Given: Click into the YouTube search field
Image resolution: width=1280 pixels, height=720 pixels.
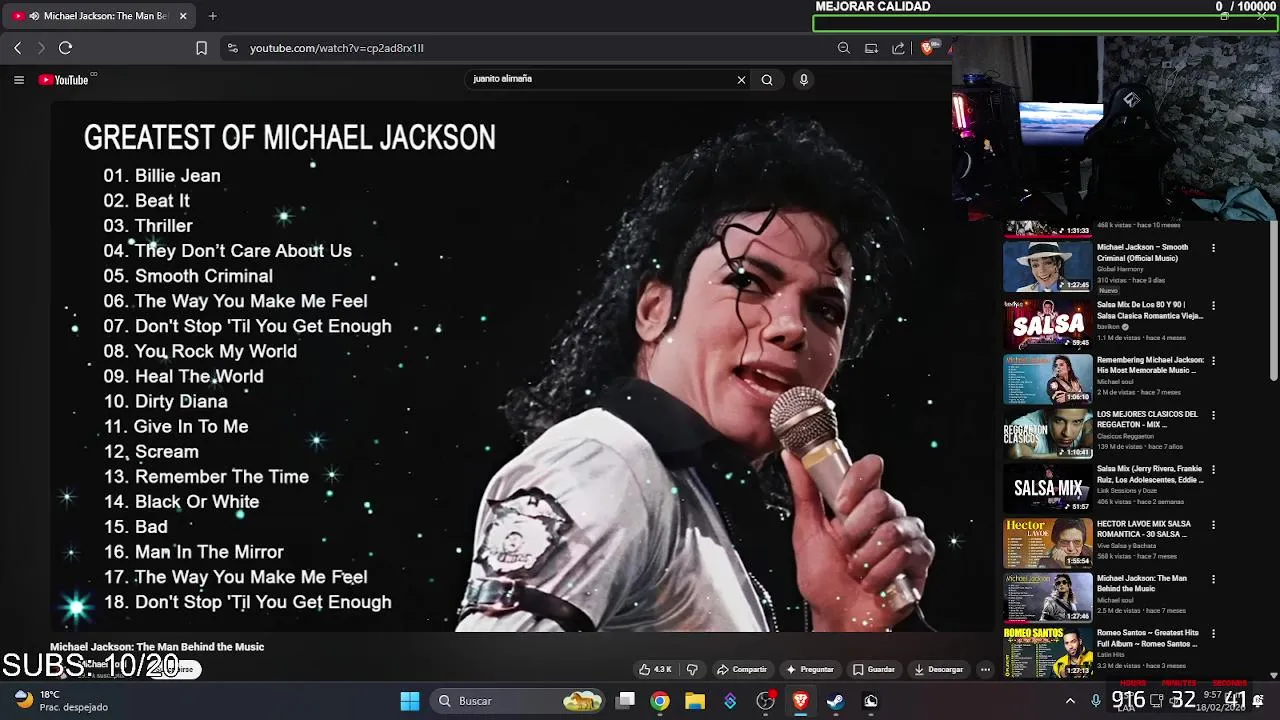Looking at the screenshot, I should [602, 79].
